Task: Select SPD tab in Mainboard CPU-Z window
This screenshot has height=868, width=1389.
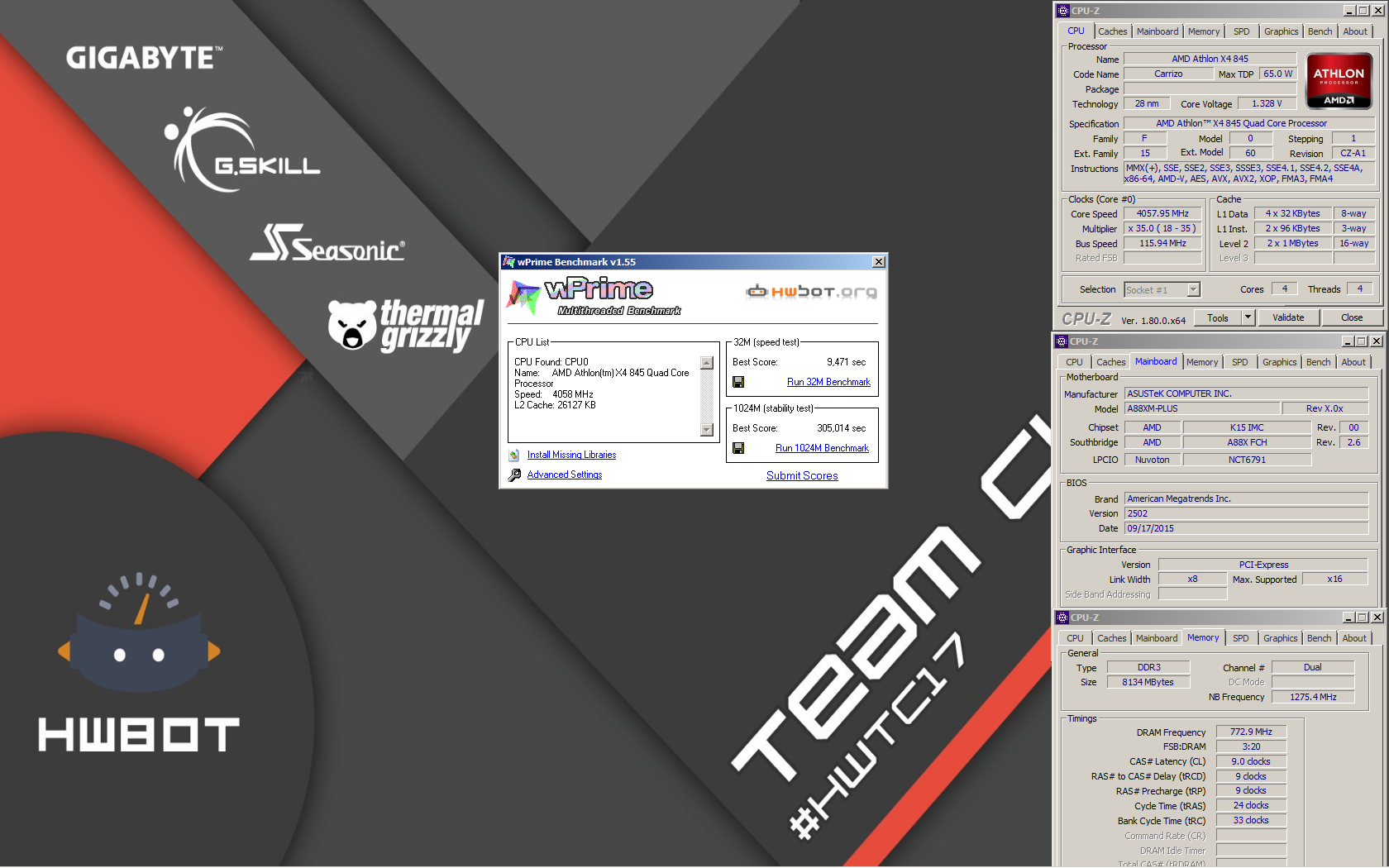Action: coord(1240,362)
